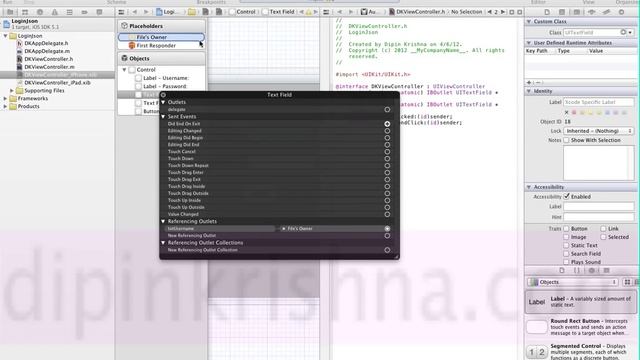Open the log navigator icon
Screen dimensions: 640x360
(x=99, y=12)
